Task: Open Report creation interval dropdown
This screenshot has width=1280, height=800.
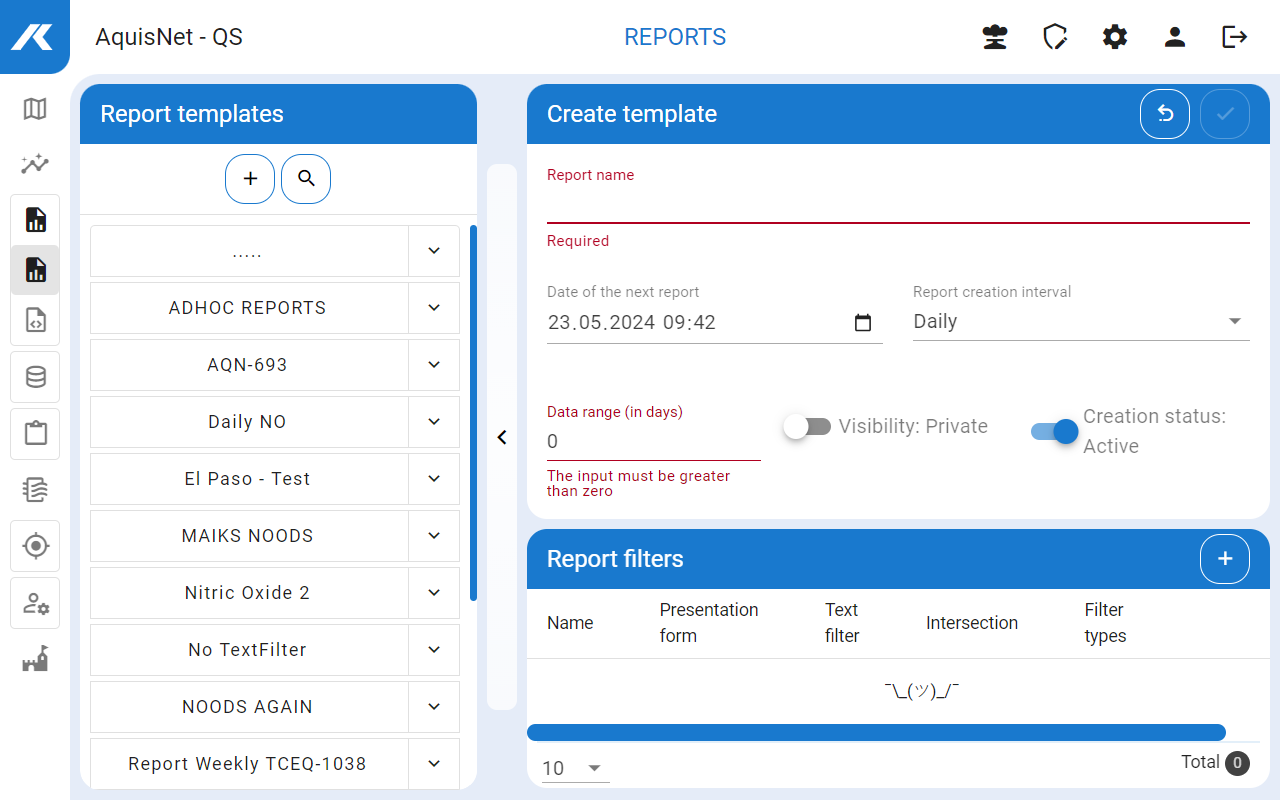Action: (x=1080, y=322)
